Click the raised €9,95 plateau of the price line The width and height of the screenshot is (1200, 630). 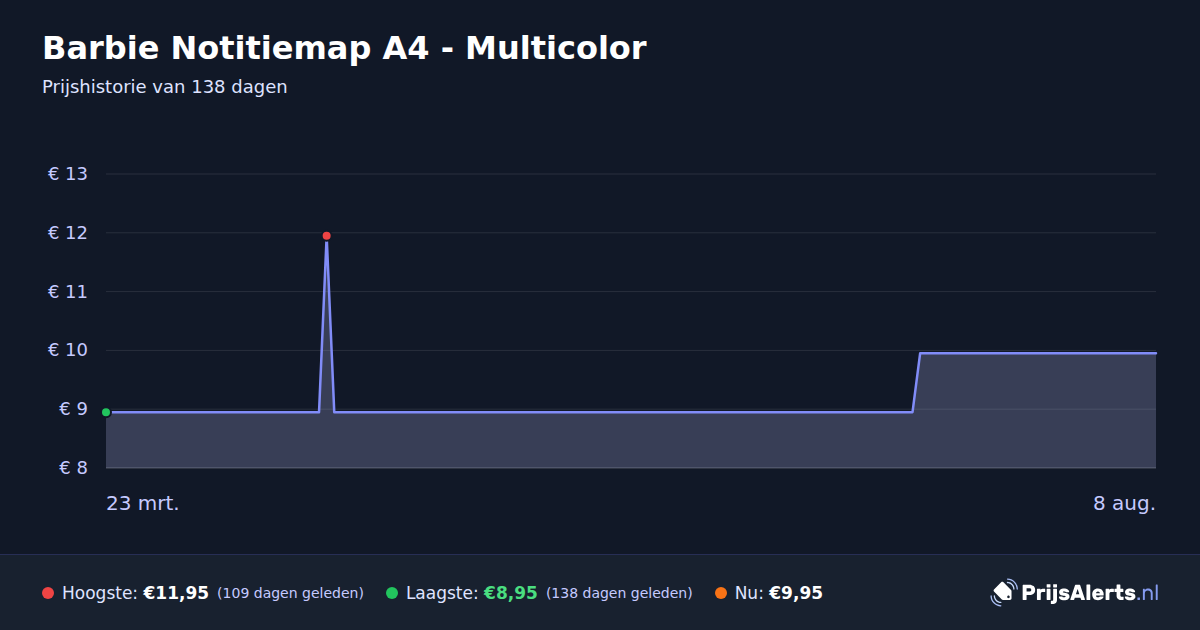[1037, 353]
